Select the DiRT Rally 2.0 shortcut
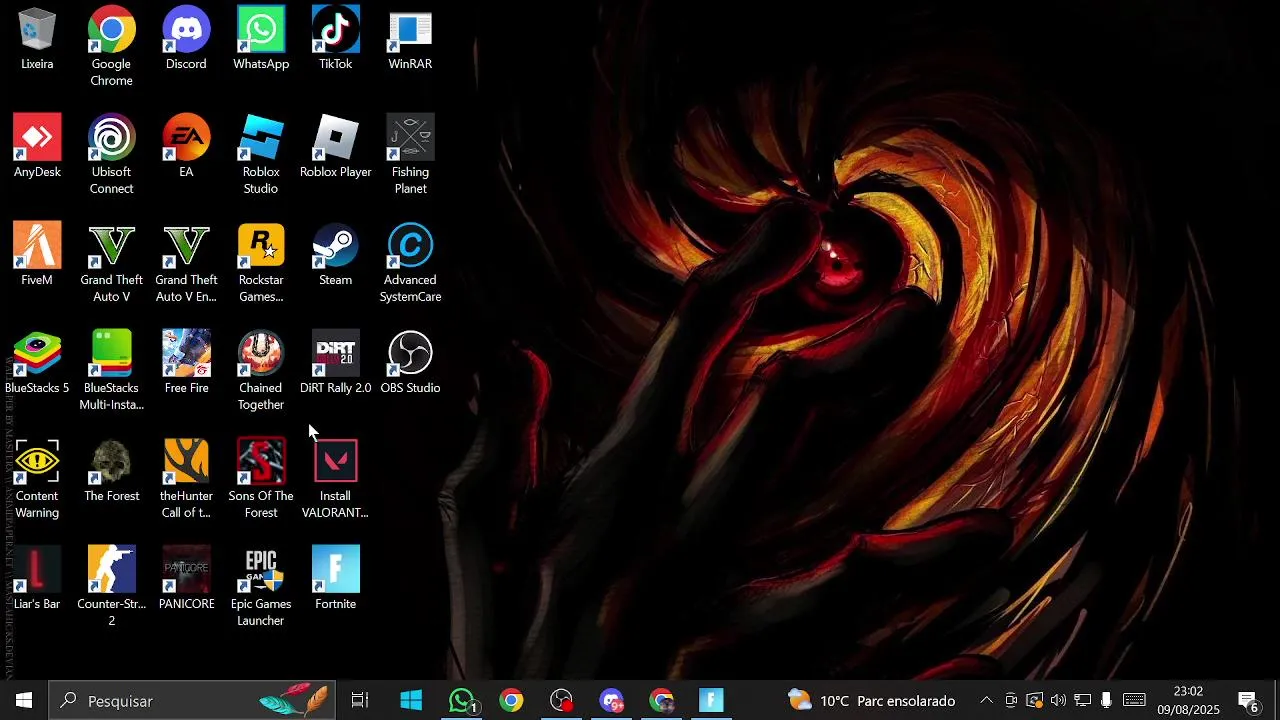1280x720 pixels. coord(335,363)
